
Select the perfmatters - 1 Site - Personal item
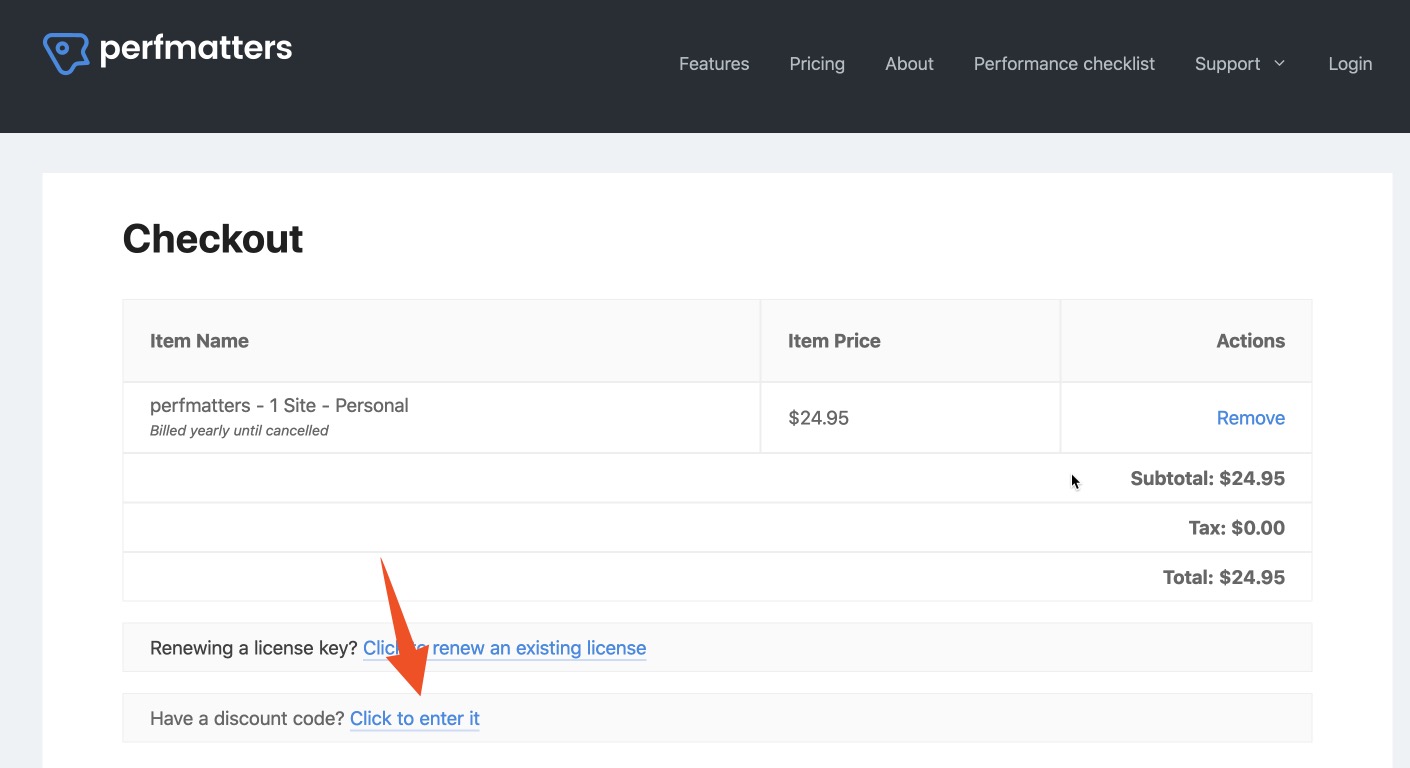click(279, 406)
